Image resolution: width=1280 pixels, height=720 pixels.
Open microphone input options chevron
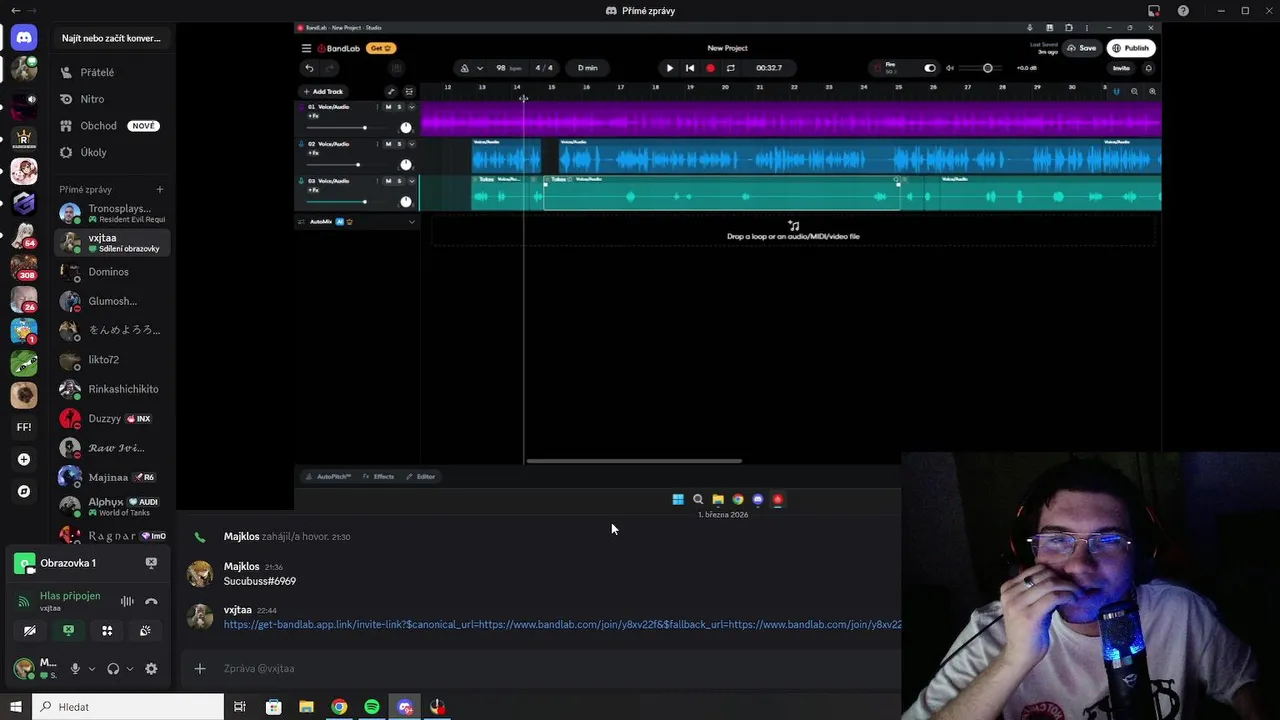[x=91, y=668]
